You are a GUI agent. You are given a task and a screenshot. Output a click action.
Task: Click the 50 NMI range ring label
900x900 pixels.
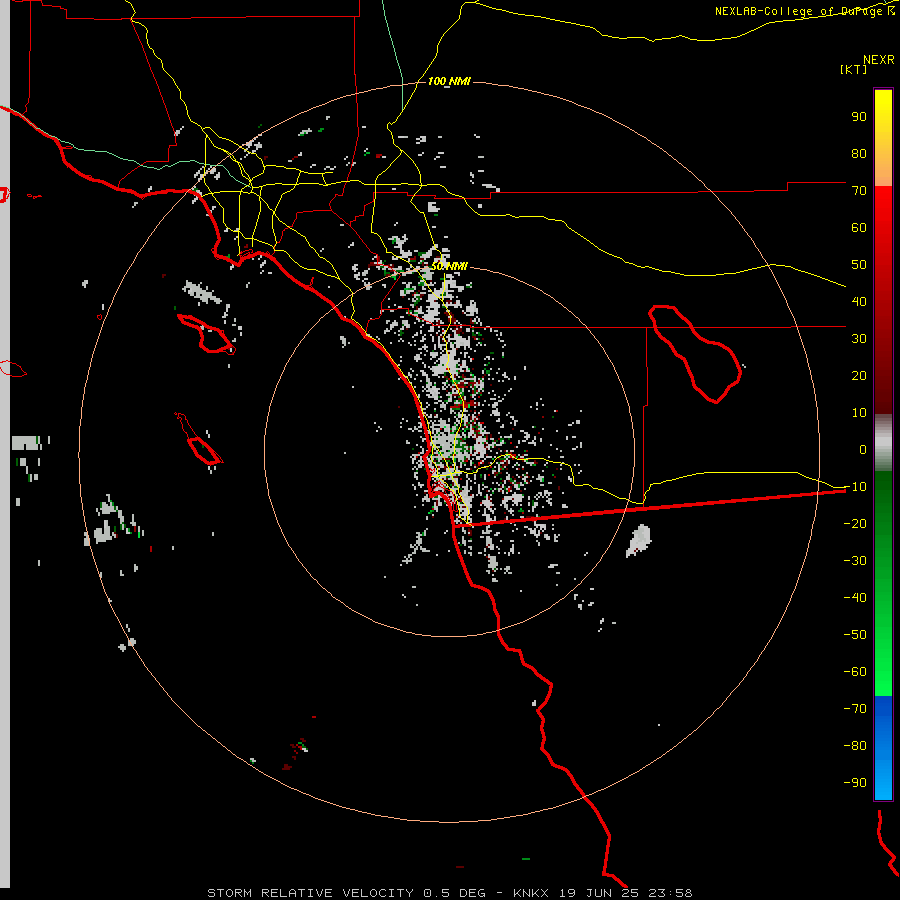coord(449,266)
